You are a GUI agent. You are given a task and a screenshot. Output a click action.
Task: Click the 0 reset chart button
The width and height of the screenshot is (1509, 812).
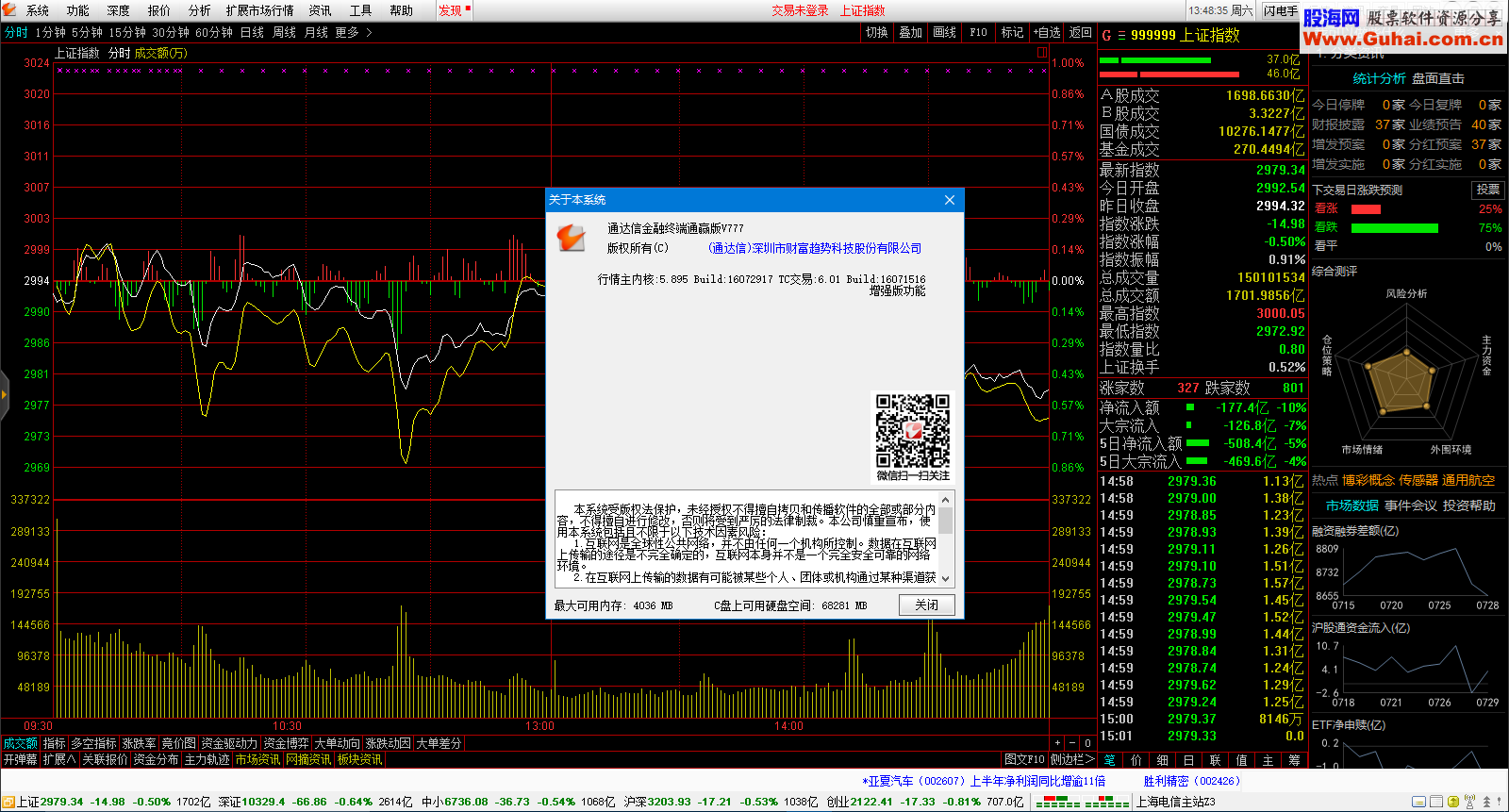[x=1087, y=743]
